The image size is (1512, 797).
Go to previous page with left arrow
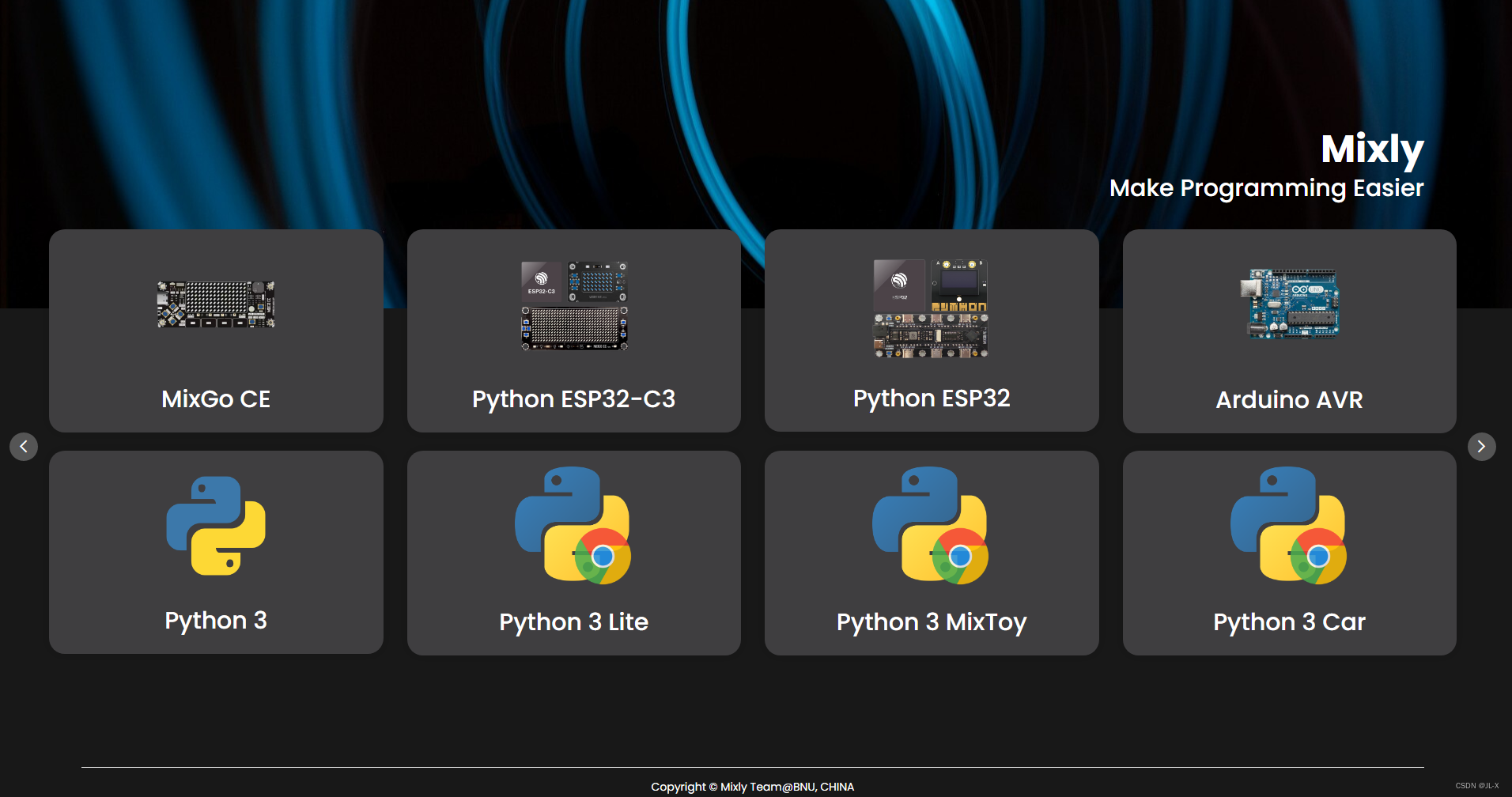24,447
